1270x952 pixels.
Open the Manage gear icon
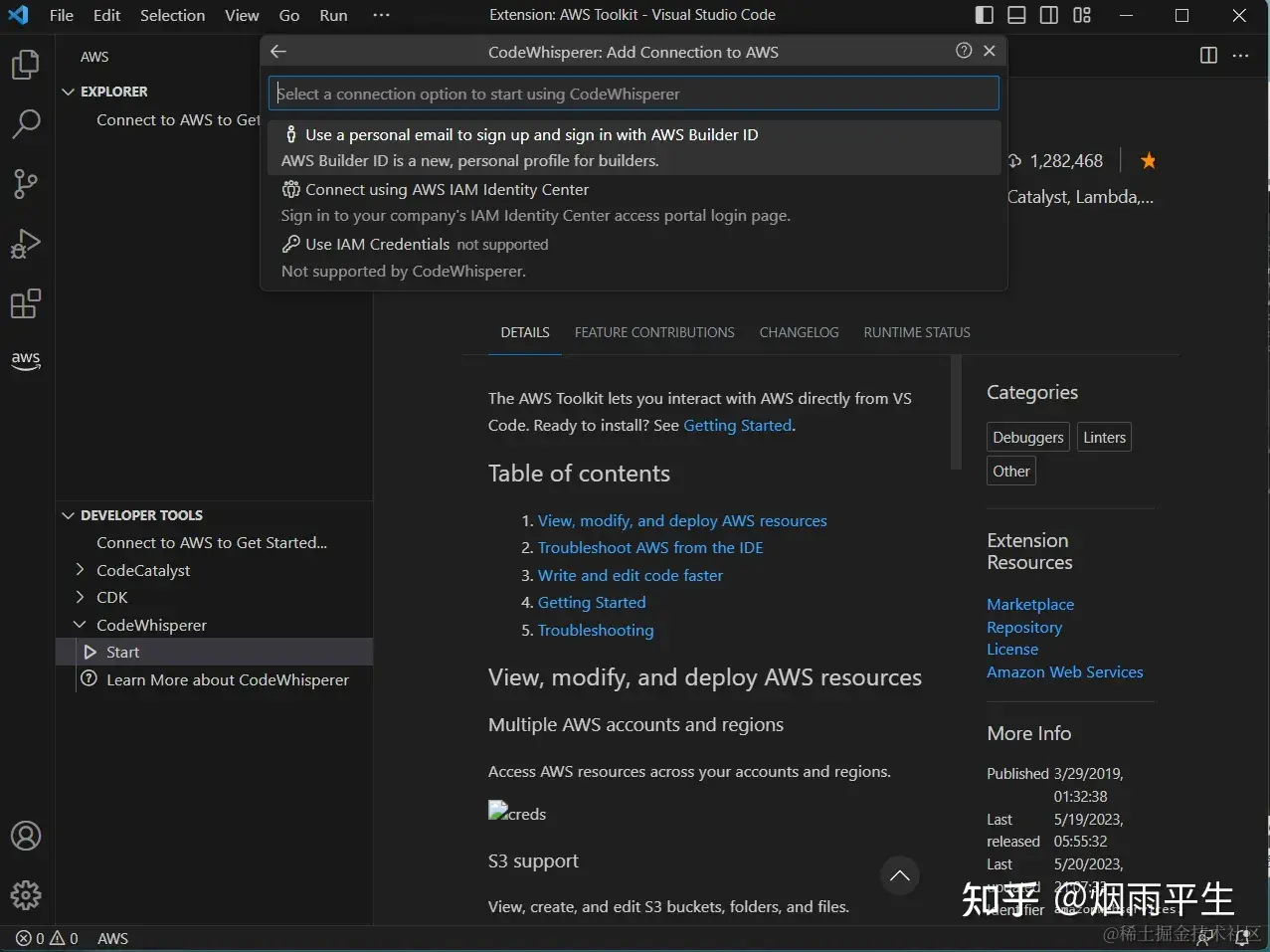pyautogui.click(x=25, y=894)
